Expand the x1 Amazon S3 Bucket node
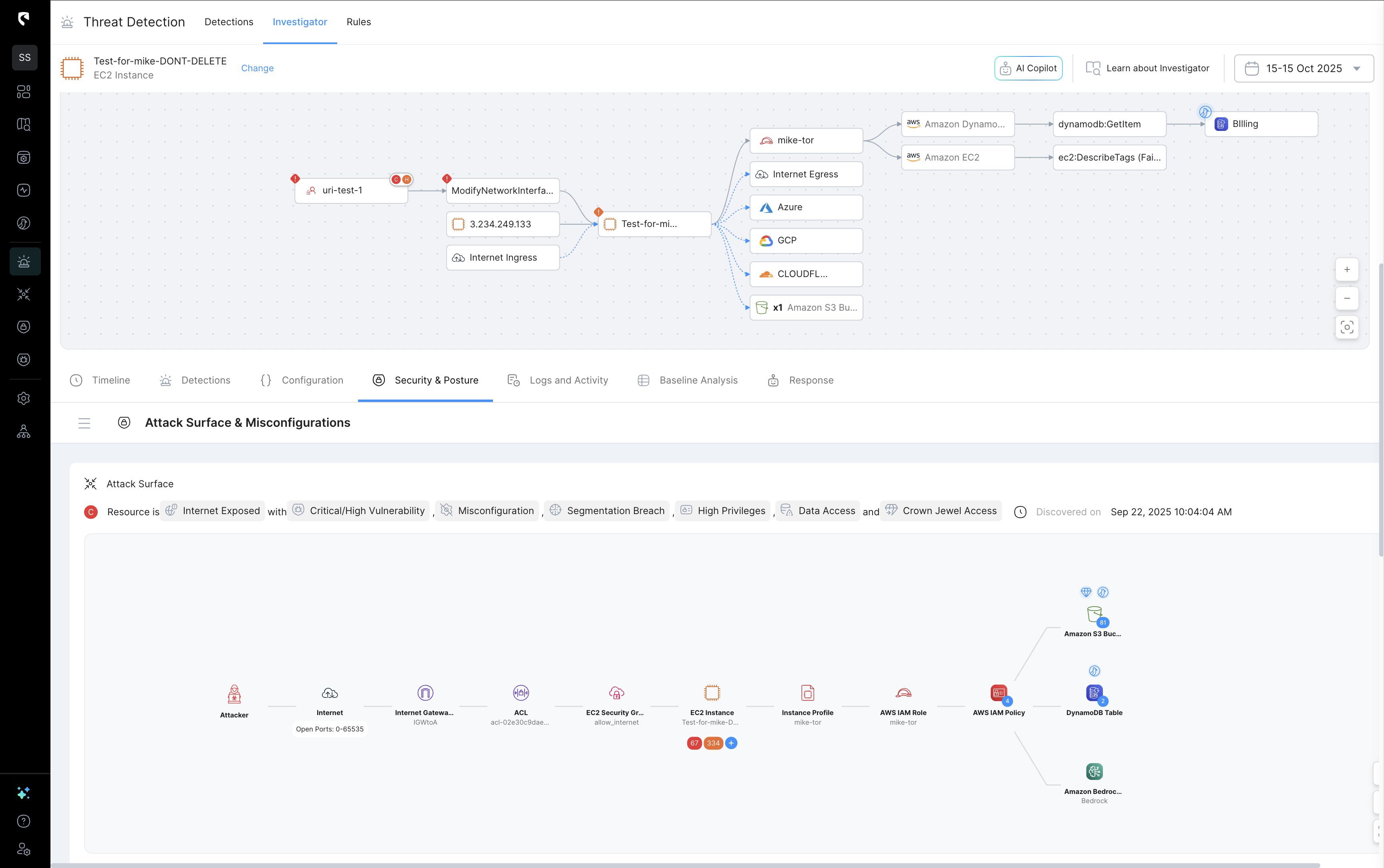1384x868 pixels. [x=806, y=308]
